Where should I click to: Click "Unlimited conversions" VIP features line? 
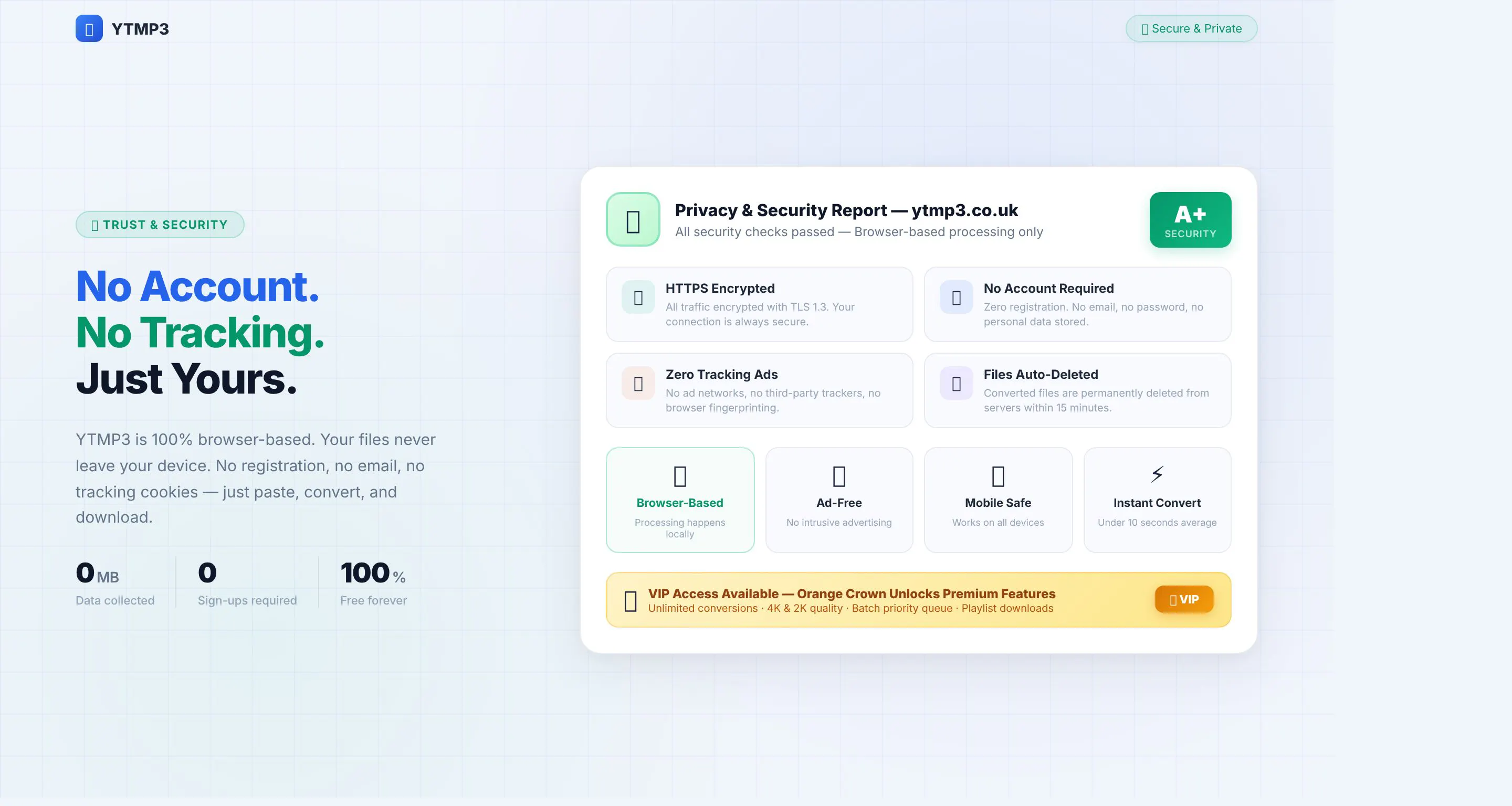tap(850, 608)
